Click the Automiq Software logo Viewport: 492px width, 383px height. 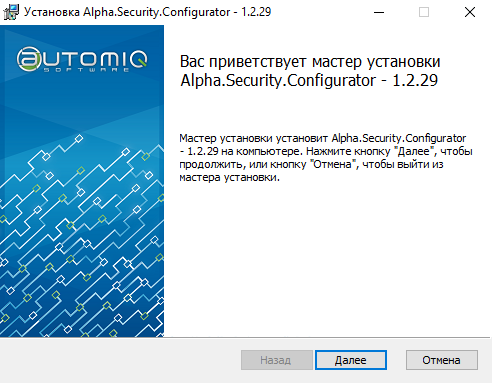point(82,60)
